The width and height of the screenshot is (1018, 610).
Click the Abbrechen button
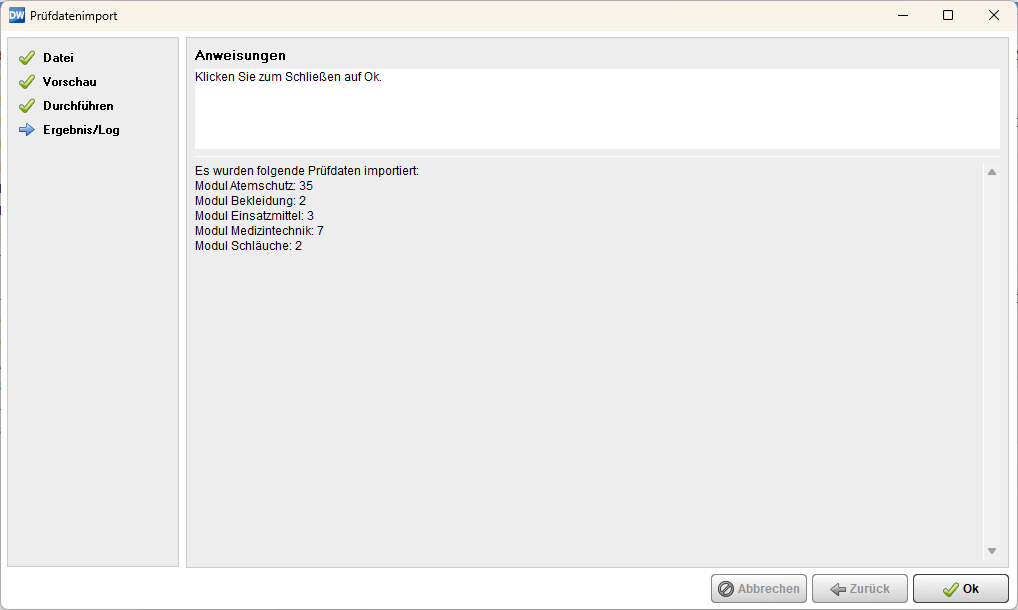coord(759,589)
